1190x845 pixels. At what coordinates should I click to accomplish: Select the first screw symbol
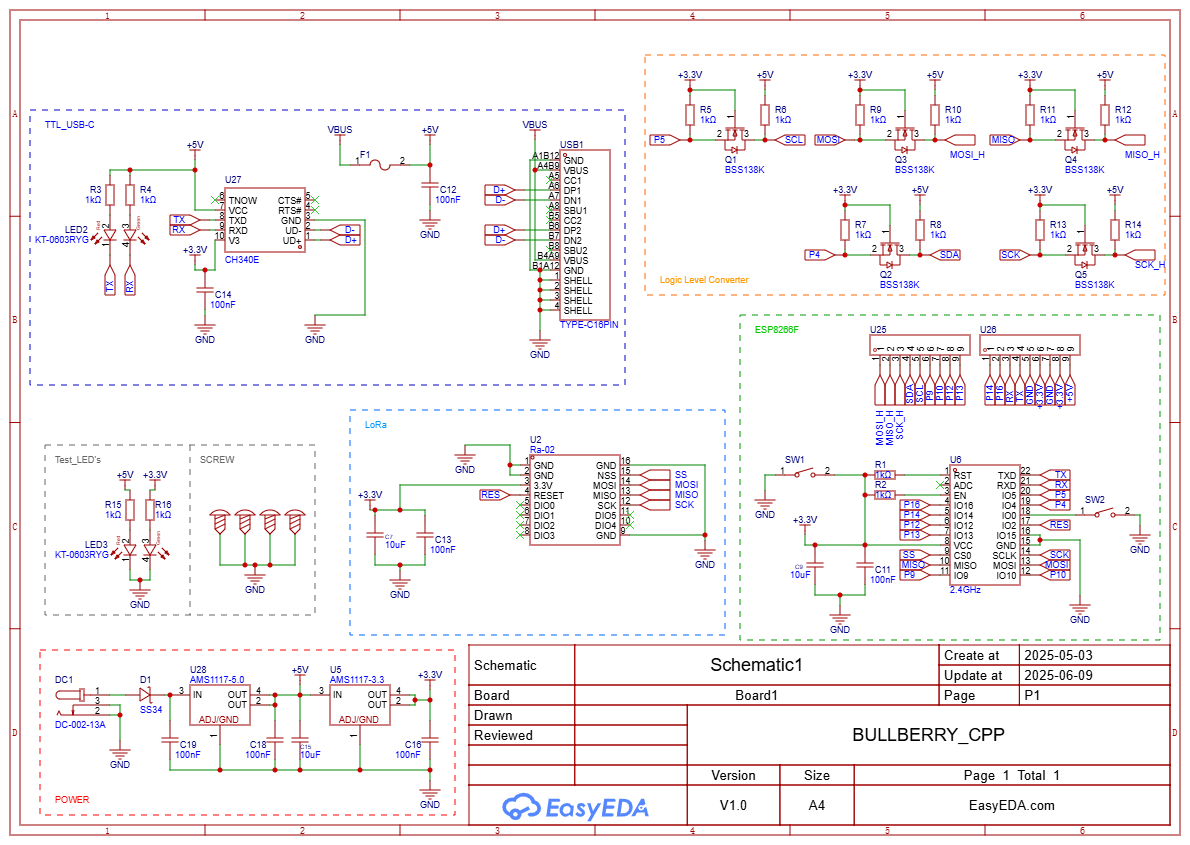click(x=219, y=522)
